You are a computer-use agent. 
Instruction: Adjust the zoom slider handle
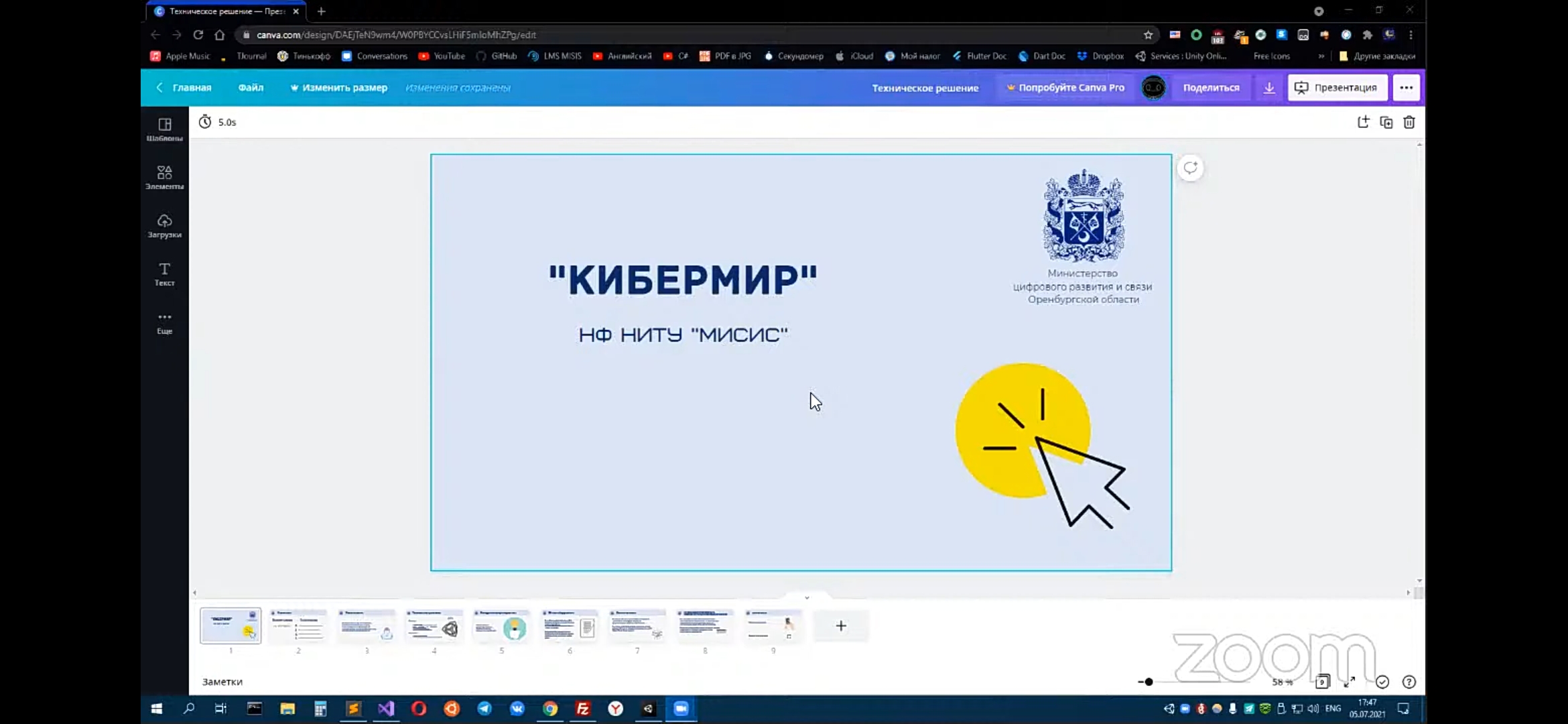click(1149, 682)
